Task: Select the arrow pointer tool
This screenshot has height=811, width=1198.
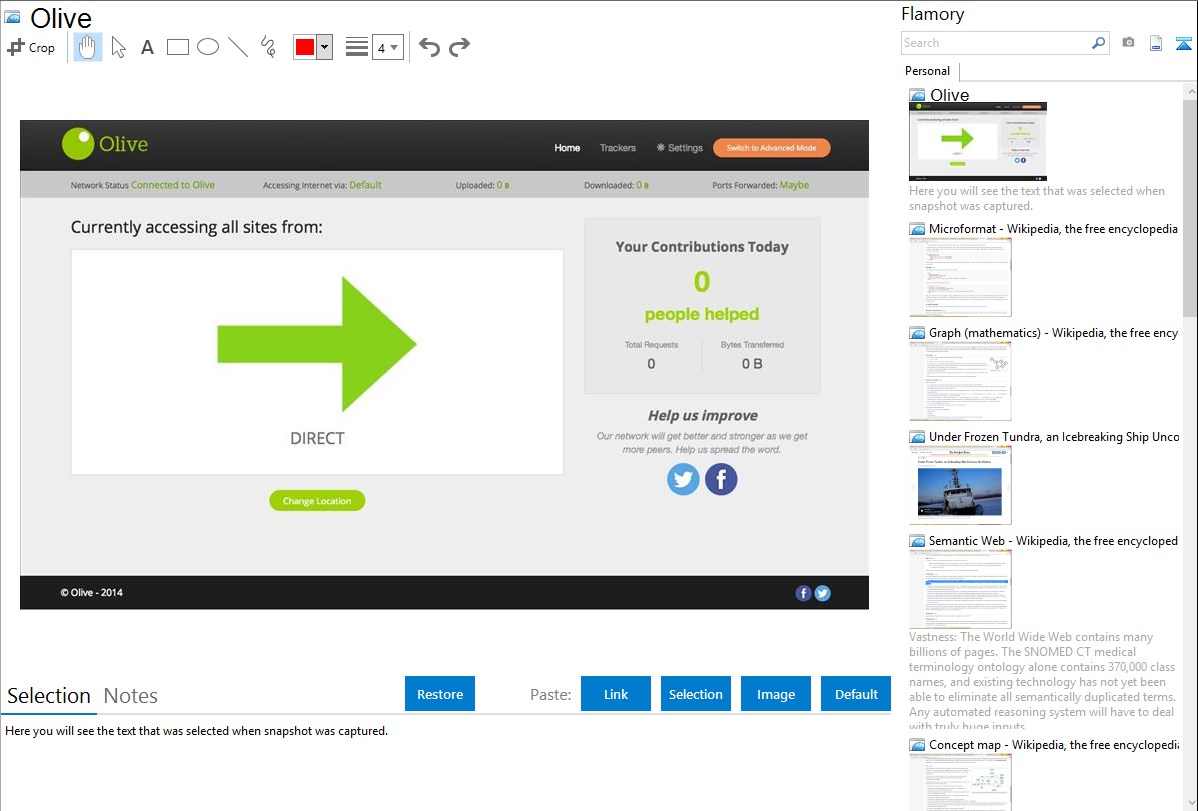Action: [x=118, y=47]
